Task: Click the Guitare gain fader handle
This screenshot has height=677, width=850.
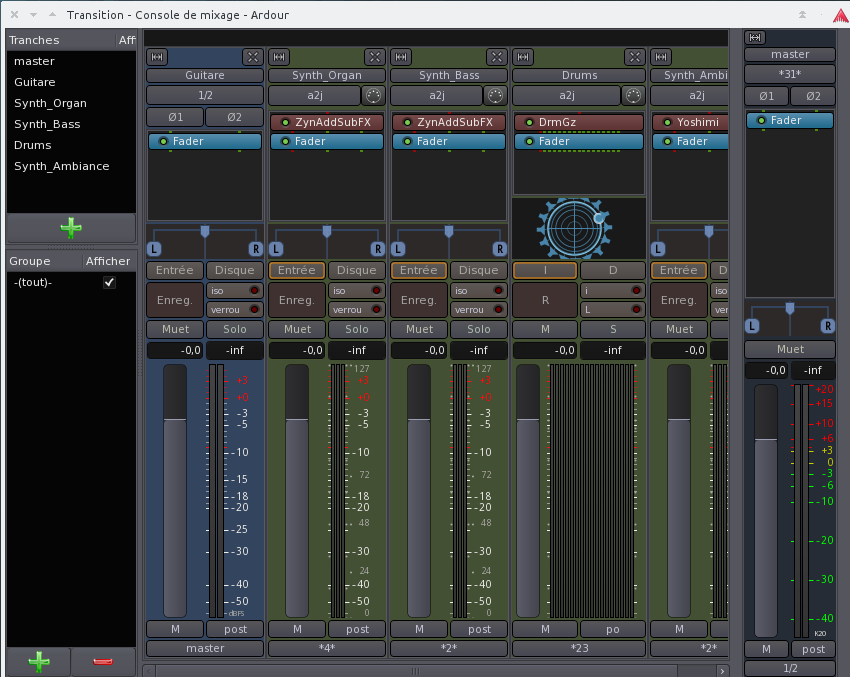Action: [x=175, y=420]
